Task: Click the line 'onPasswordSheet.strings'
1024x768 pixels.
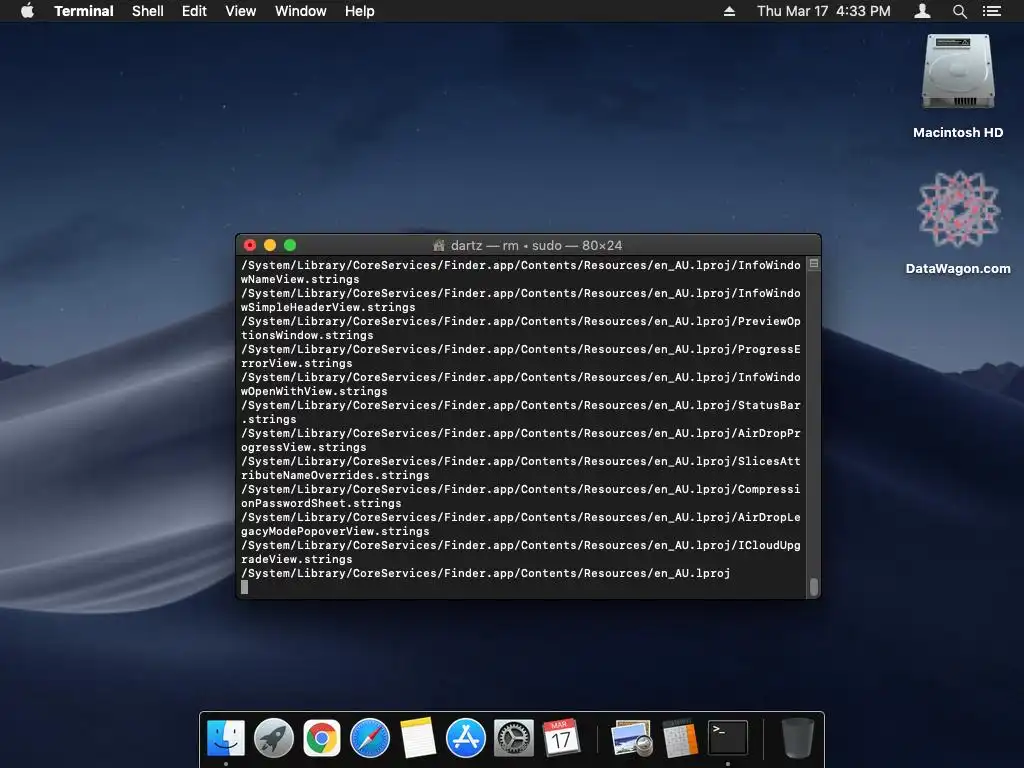Action: pyautogui.click(x=321, y=504)
